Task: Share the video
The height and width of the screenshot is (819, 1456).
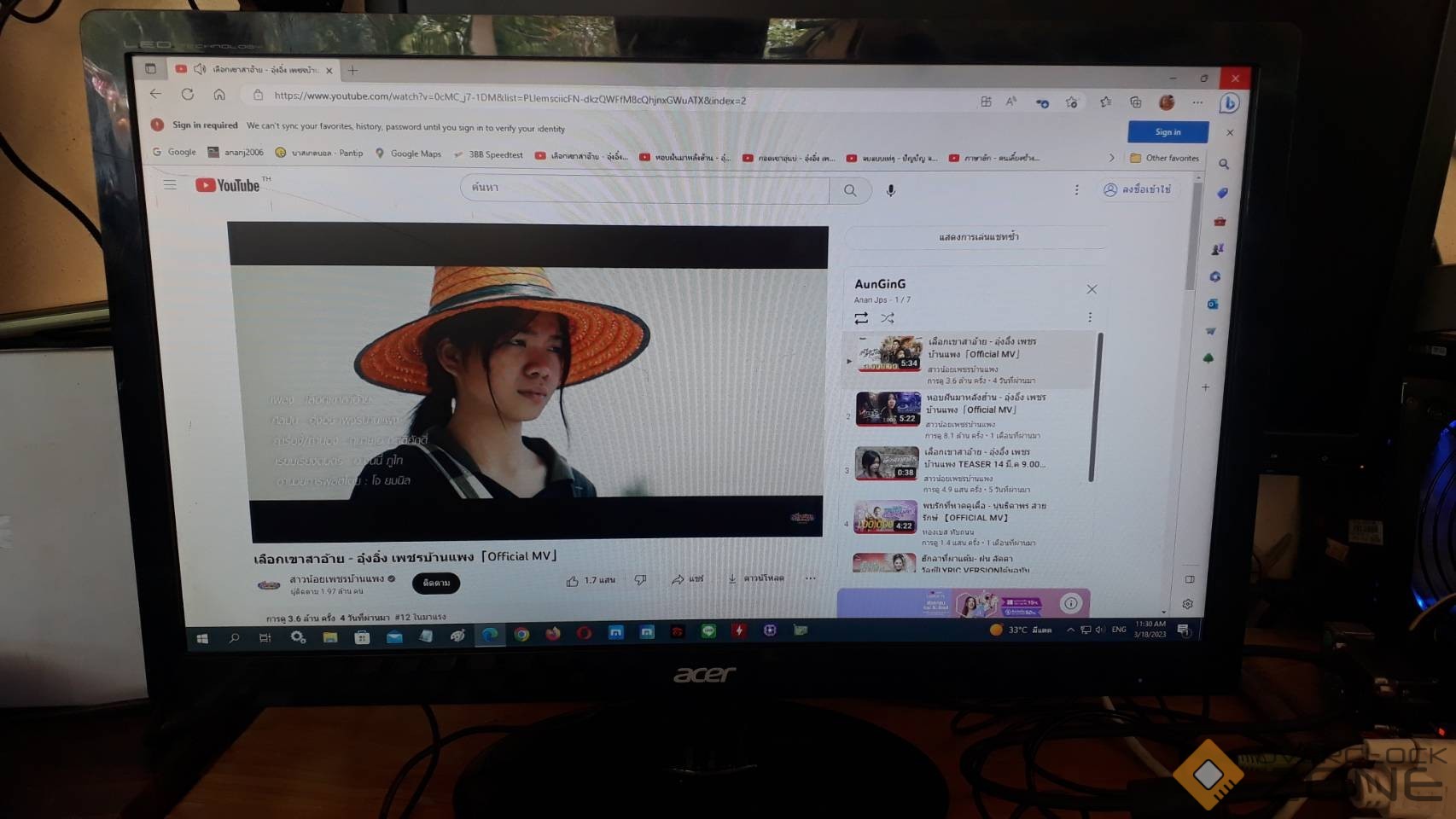Action: pos(687,579)
